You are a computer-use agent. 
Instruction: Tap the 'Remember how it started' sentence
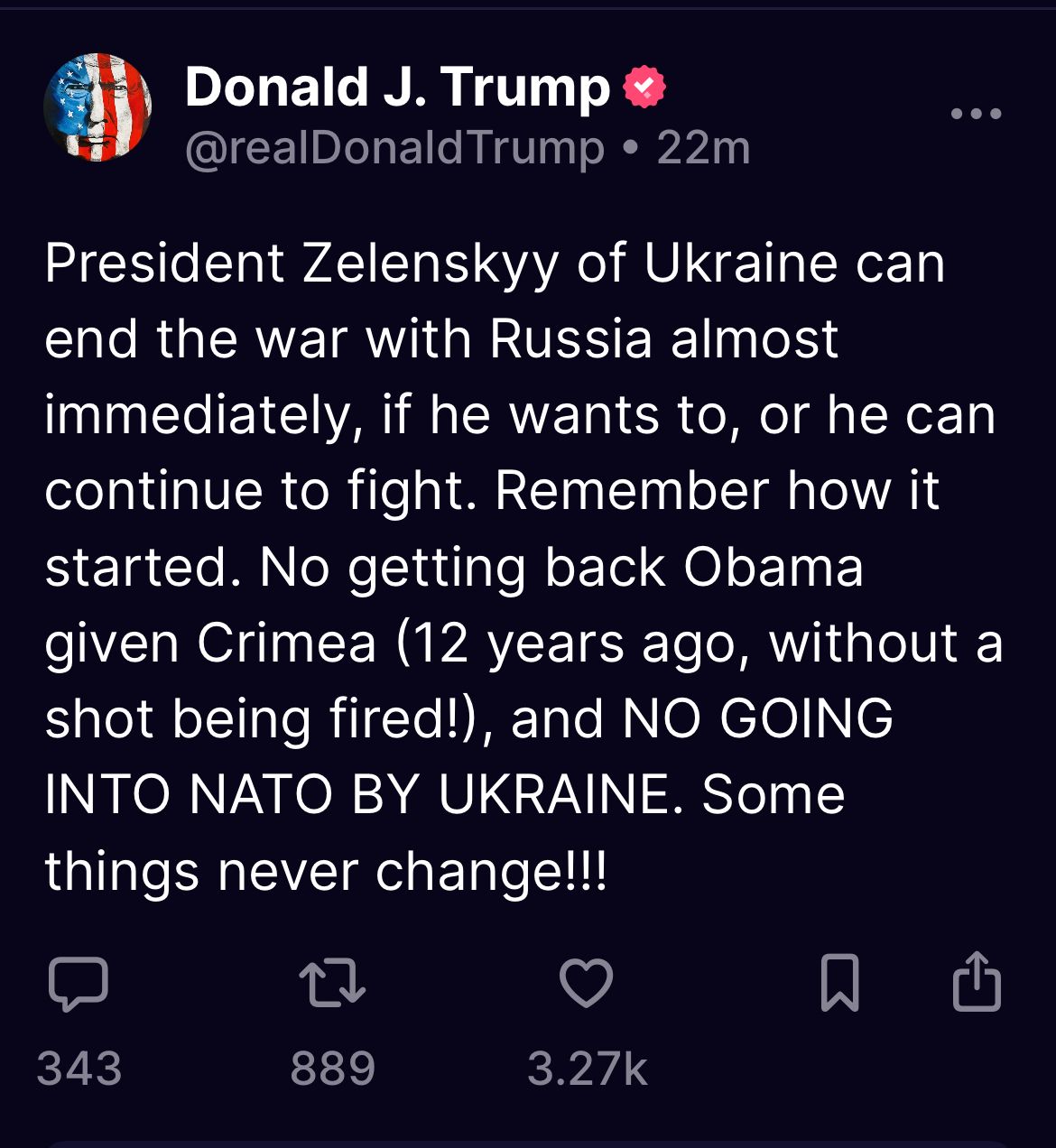pos(492,529)
